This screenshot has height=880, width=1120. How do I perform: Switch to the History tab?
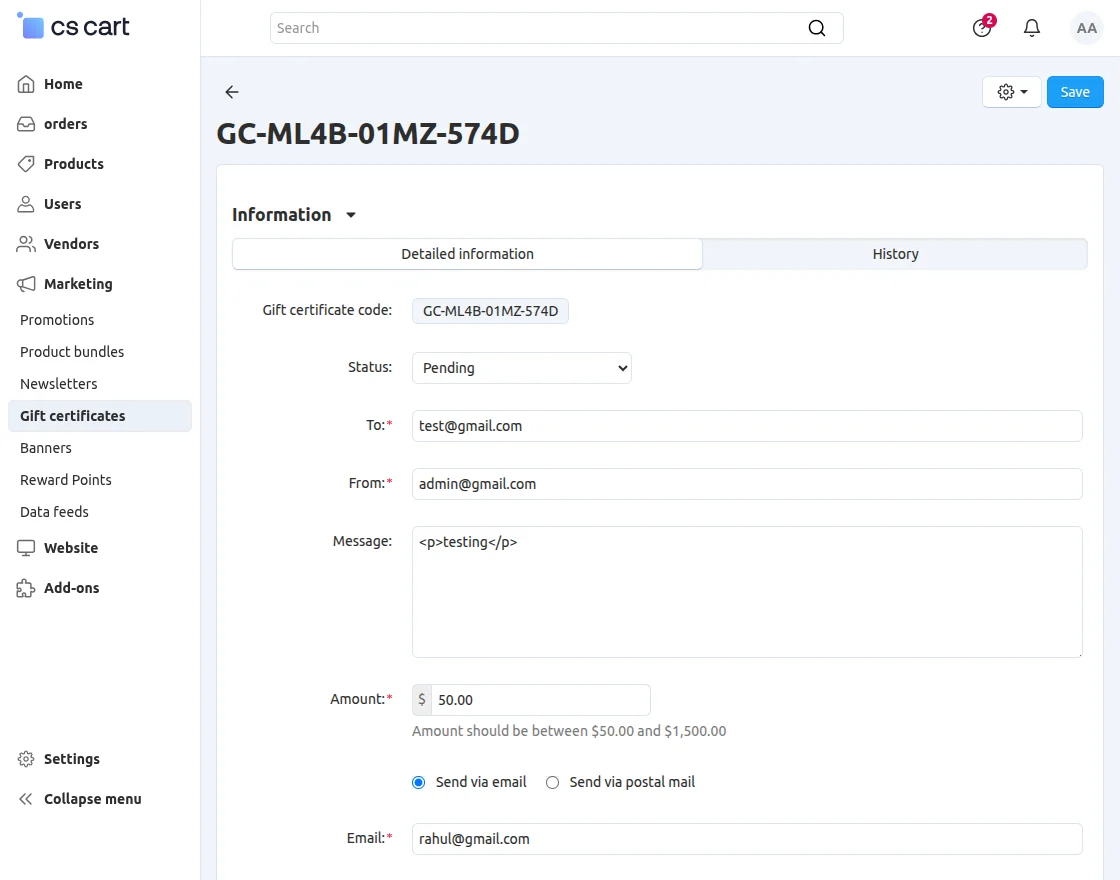[x=895, y=254]
